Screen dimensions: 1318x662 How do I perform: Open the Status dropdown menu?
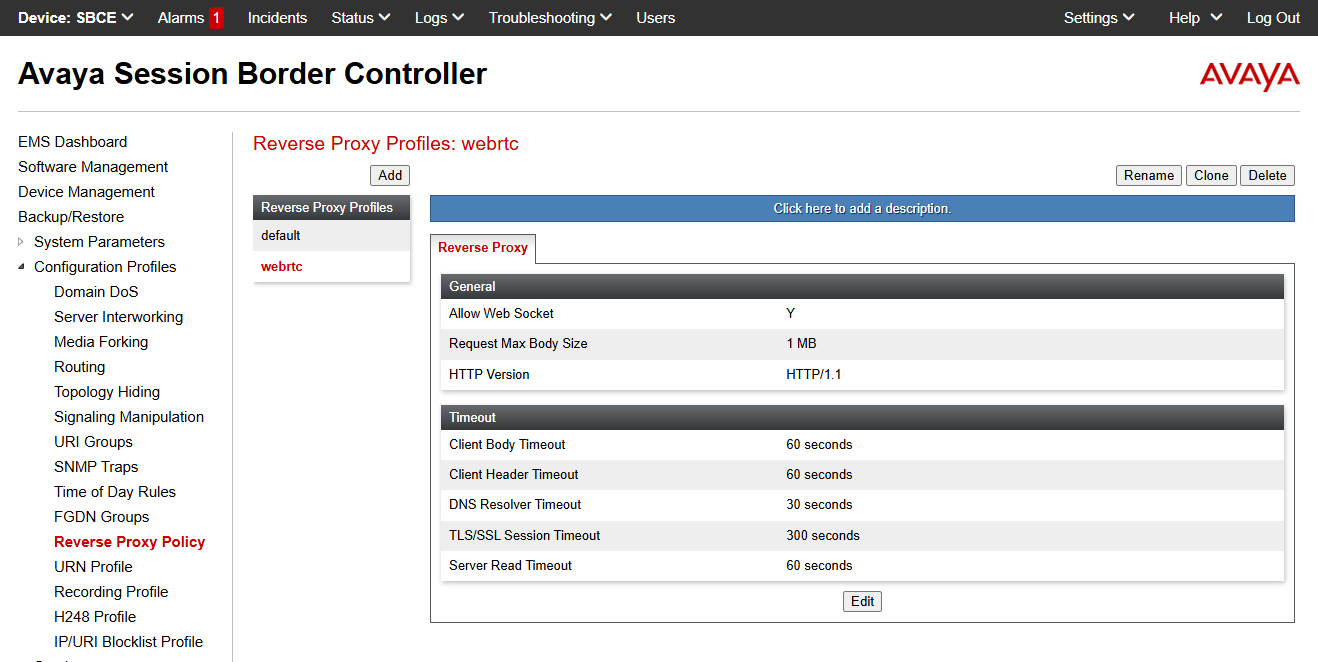pos(360,18)
